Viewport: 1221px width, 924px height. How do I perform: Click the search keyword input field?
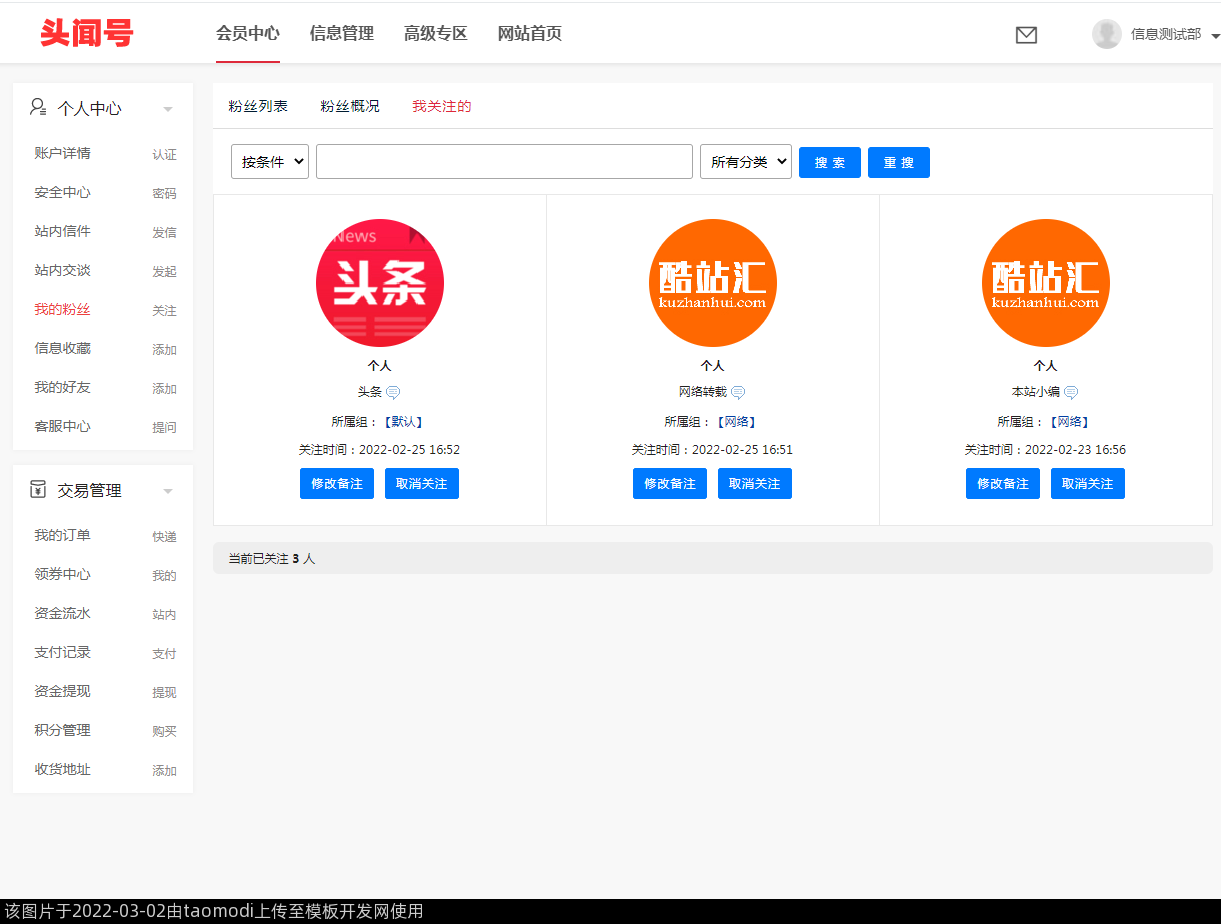504,162
